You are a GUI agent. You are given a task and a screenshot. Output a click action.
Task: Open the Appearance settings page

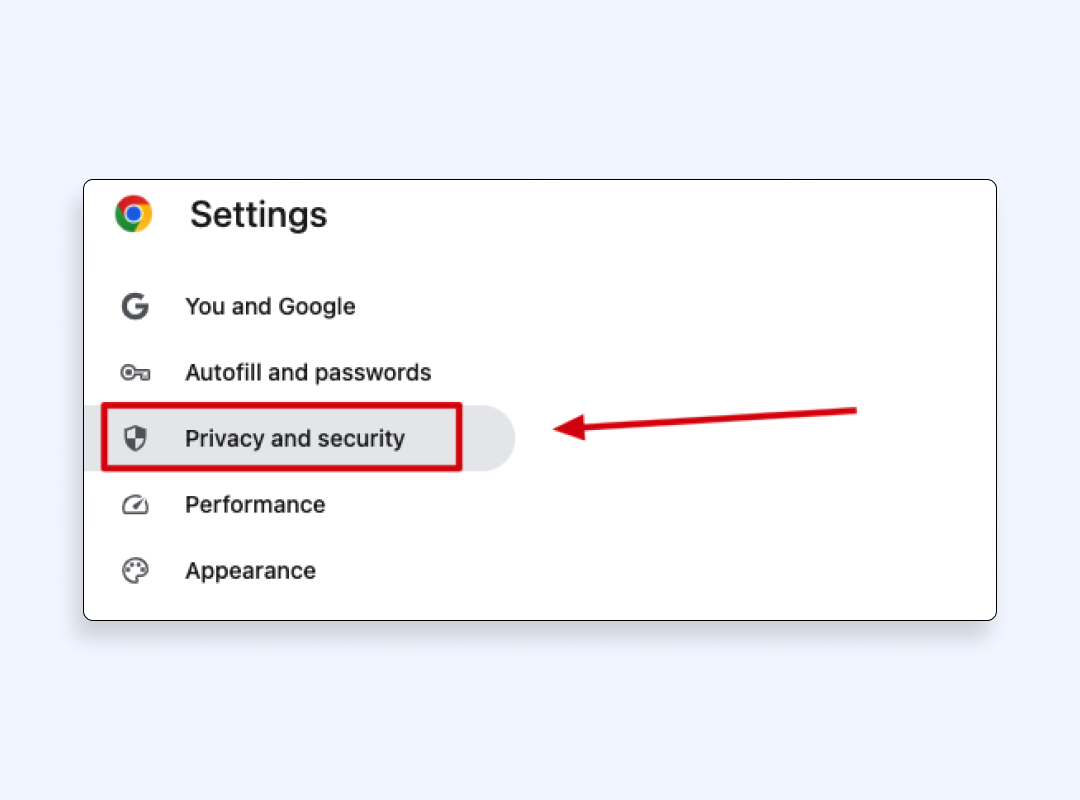pos(250,571)
